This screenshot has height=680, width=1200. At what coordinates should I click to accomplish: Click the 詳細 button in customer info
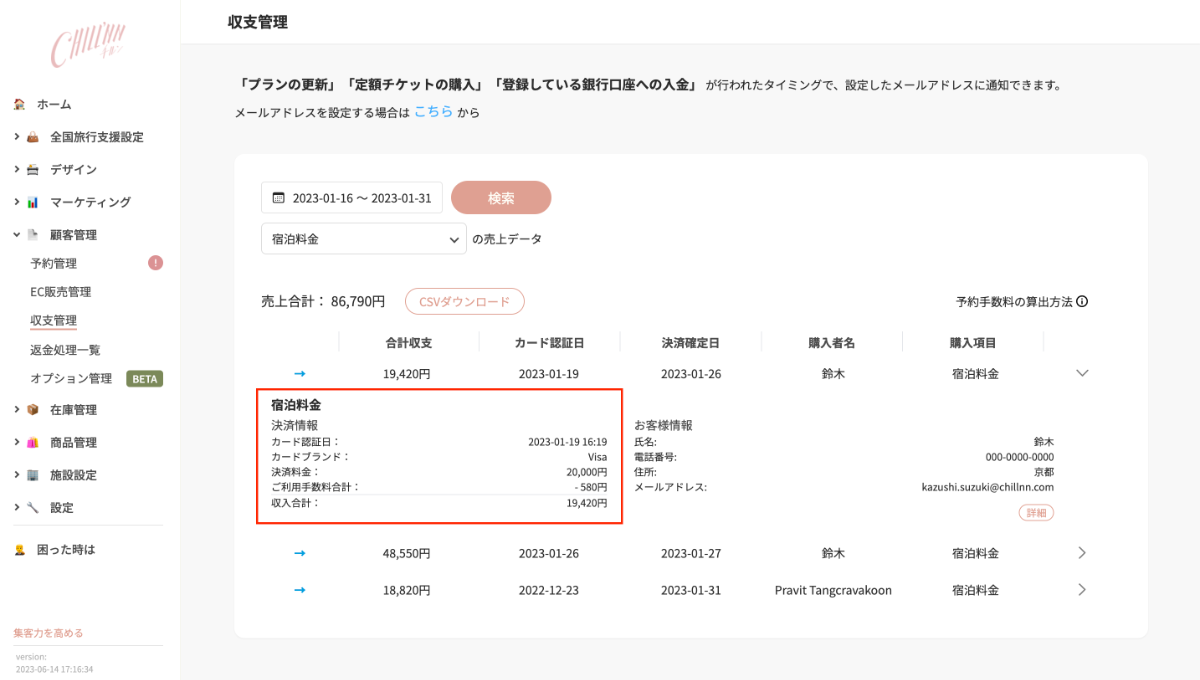(1036, 513)
